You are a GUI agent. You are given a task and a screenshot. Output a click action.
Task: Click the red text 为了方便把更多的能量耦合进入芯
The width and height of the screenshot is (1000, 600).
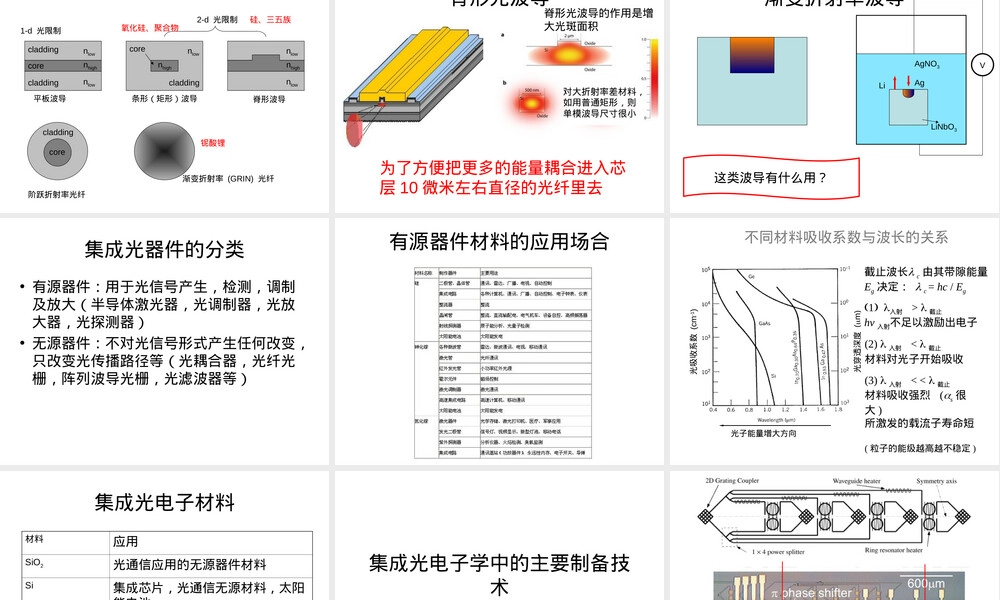pos(503,168)
